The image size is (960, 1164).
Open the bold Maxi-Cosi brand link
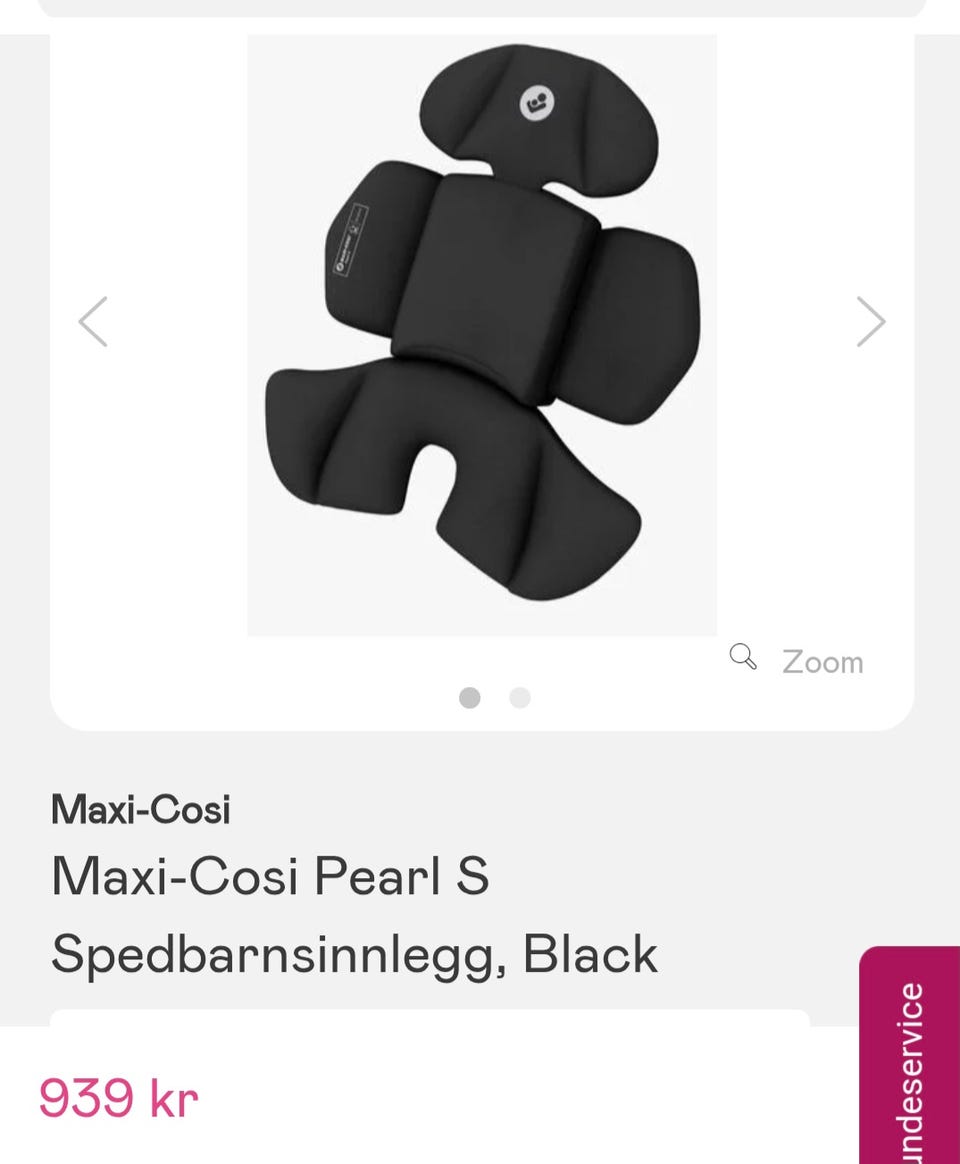(140, 809)
